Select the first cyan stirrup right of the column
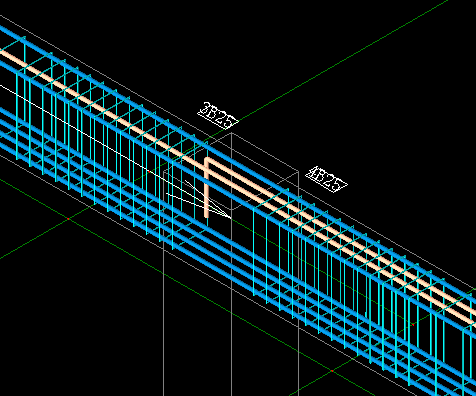Viewport: 476px width, 396px height. [x=254, y=252]
